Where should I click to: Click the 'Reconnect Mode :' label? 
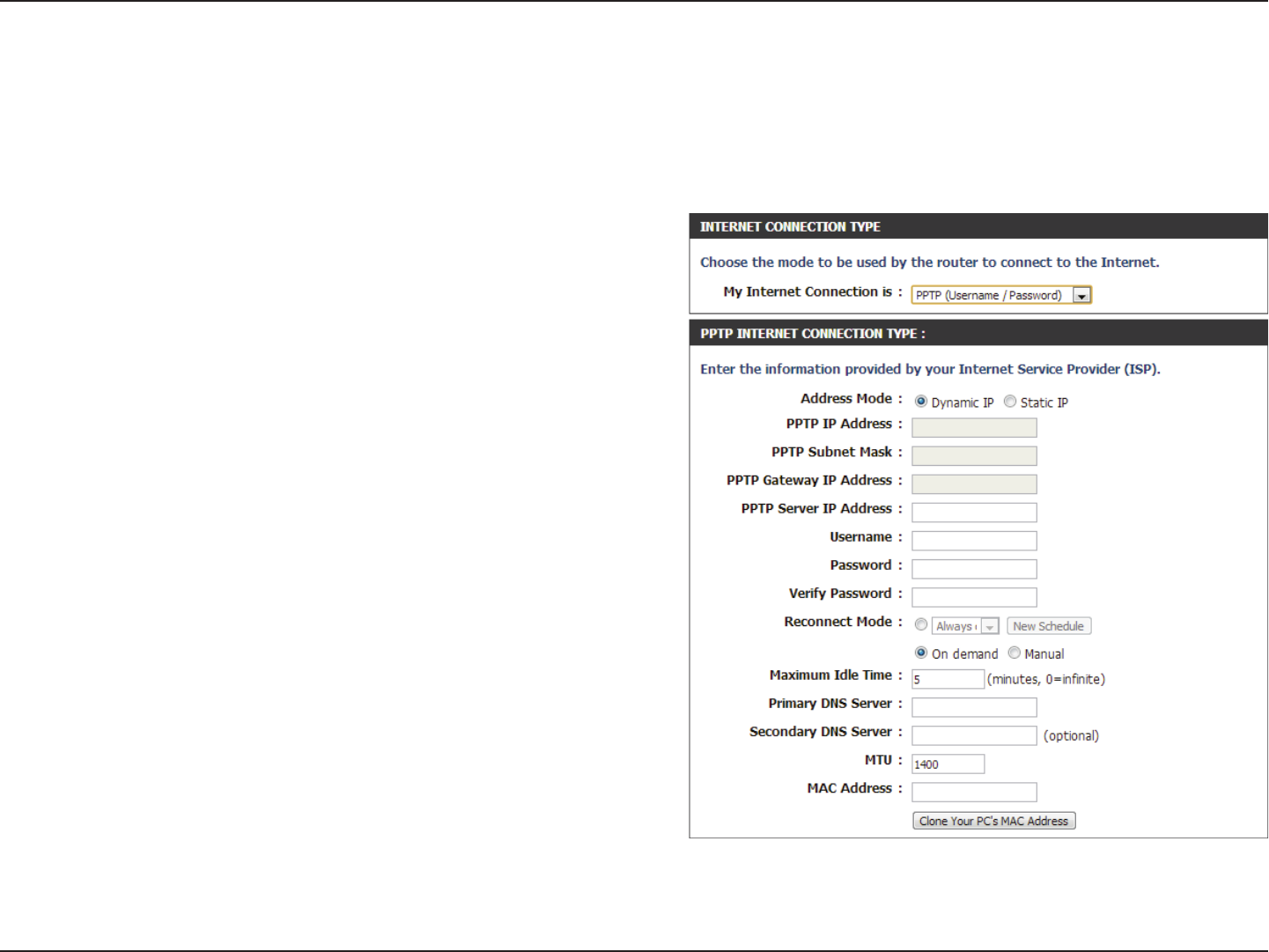(844, 622)
